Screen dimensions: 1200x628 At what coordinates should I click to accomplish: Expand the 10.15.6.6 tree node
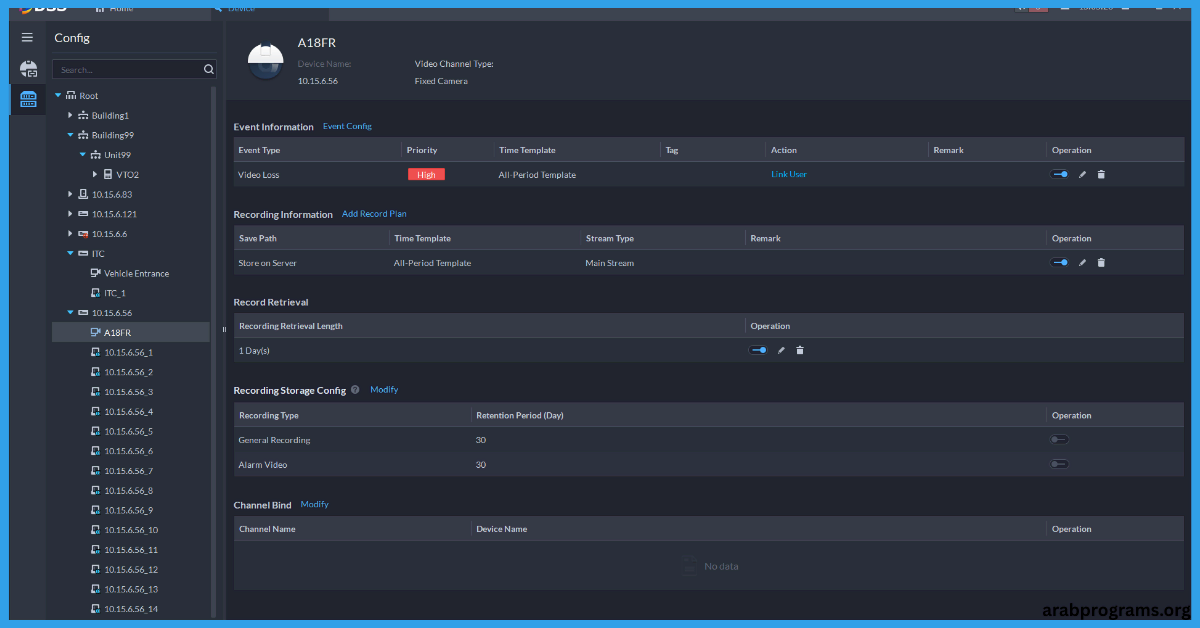(x=70, y=234)
